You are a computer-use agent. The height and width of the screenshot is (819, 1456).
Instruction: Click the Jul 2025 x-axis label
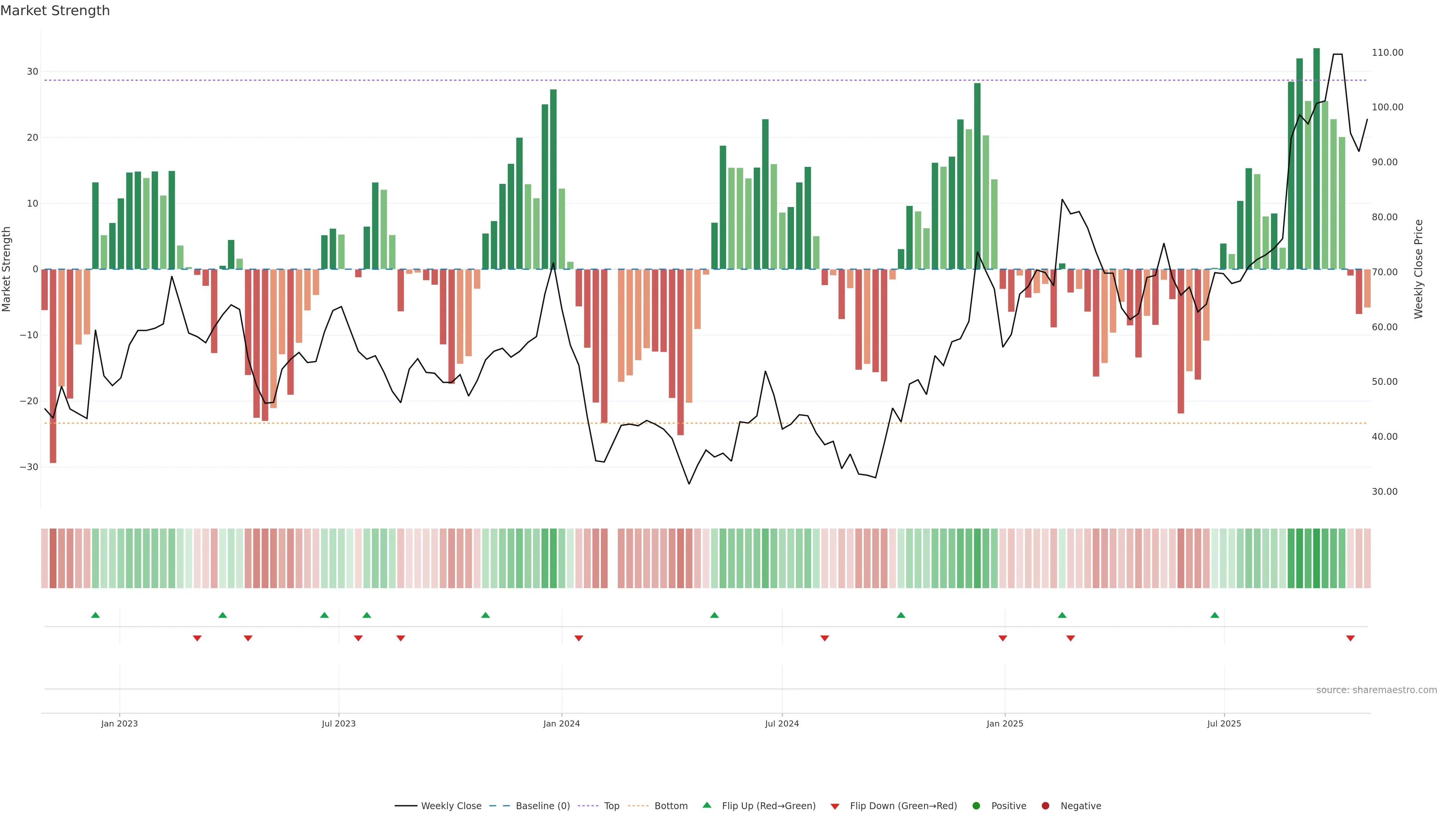pyautogui.click(x=1224, y=723)
